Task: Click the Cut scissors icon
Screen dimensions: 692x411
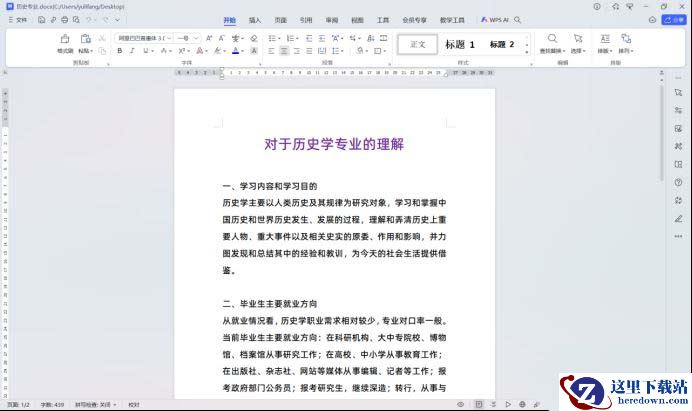Action: coord(102,38)
